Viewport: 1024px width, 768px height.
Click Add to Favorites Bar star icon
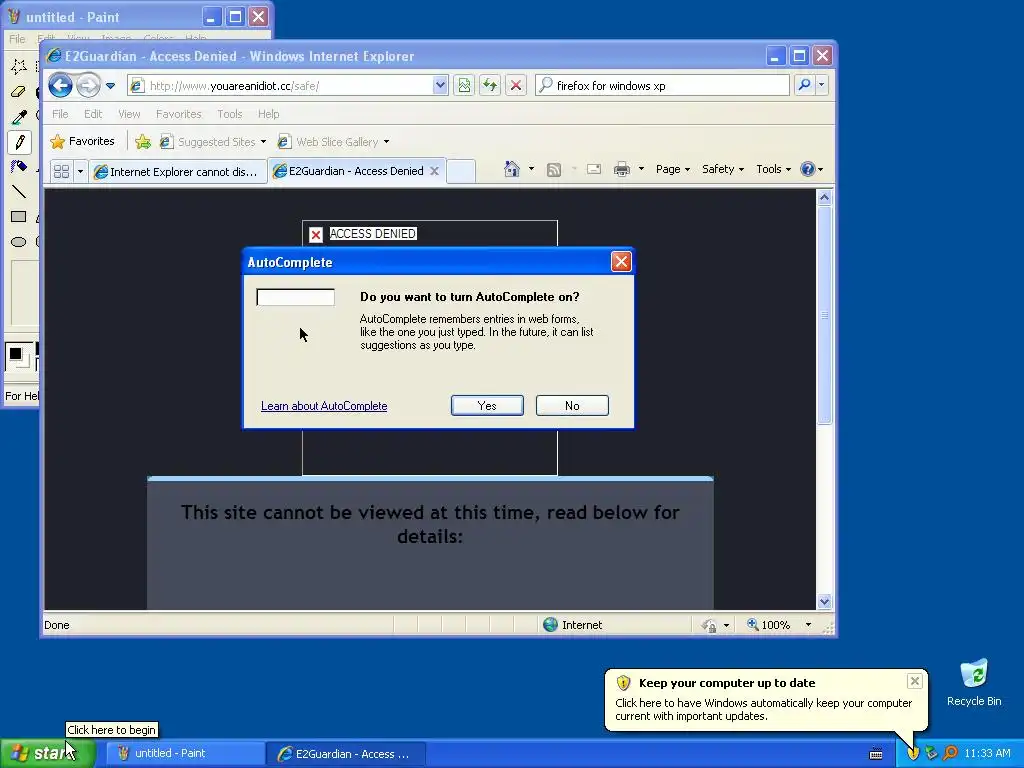click(x=143, y=142)
